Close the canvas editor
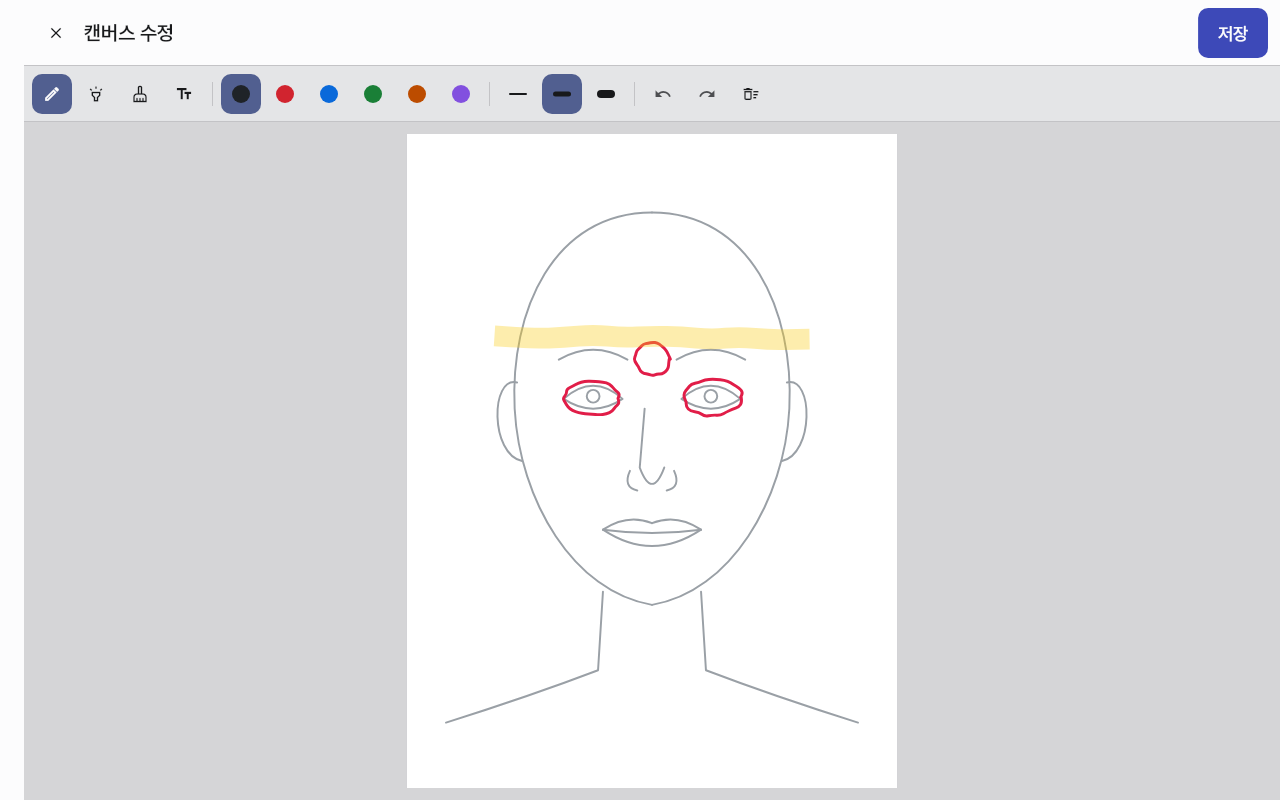 [x=56, y=33]
